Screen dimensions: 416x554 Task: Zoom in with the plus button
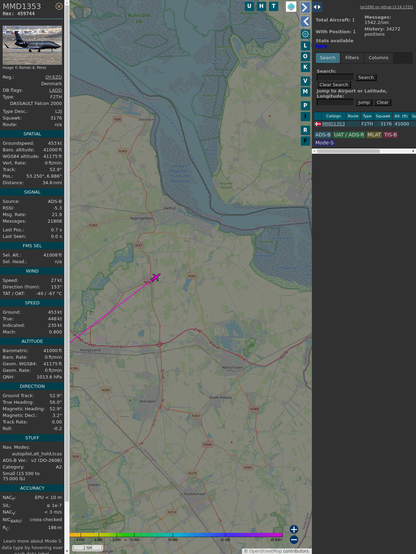(x=294, y=529)
